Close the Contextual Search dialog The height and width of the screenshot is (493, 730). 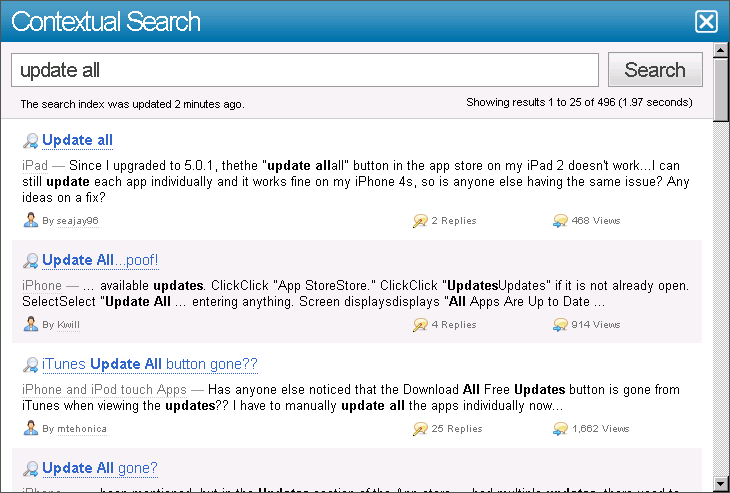click(x=706, y=21)
